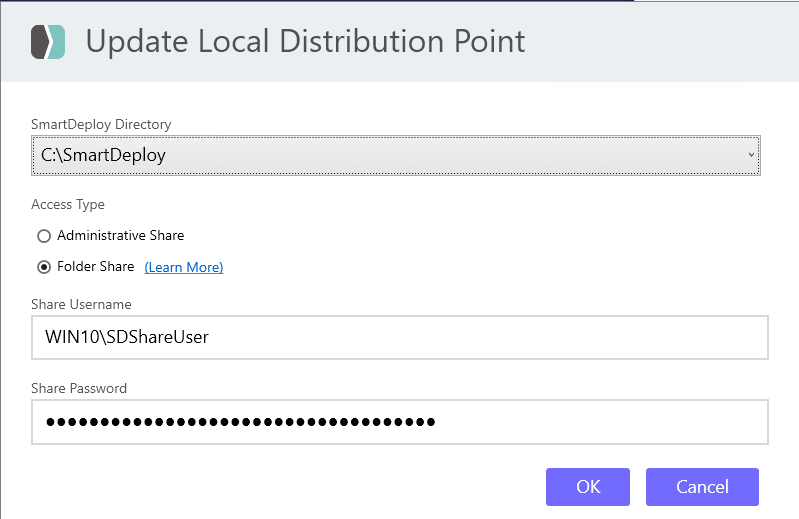Click the Share Username field label
This screenshot has width=799, height=519.
81,304
